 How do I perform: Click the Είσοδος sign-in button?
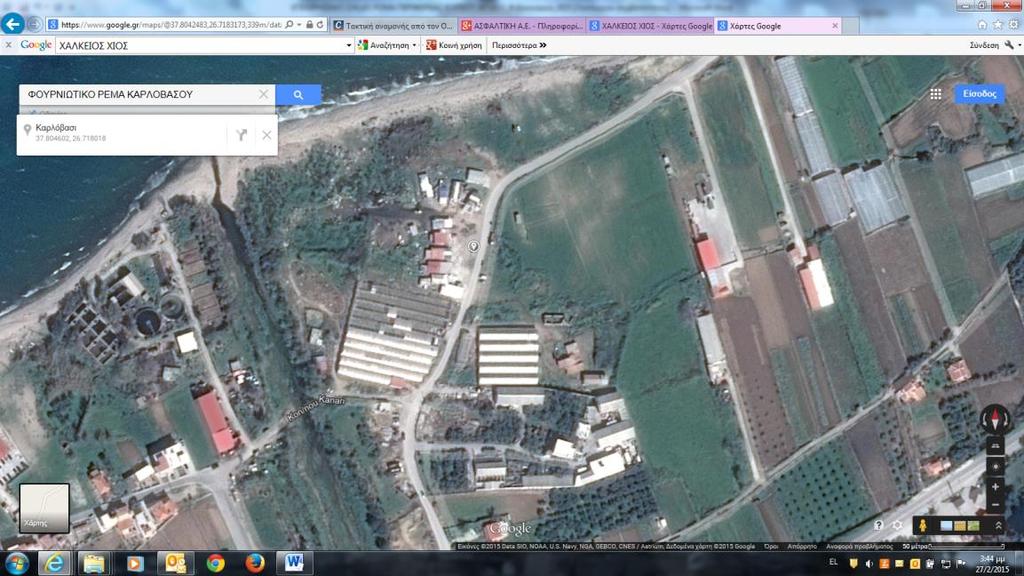(x=979, y=94)
